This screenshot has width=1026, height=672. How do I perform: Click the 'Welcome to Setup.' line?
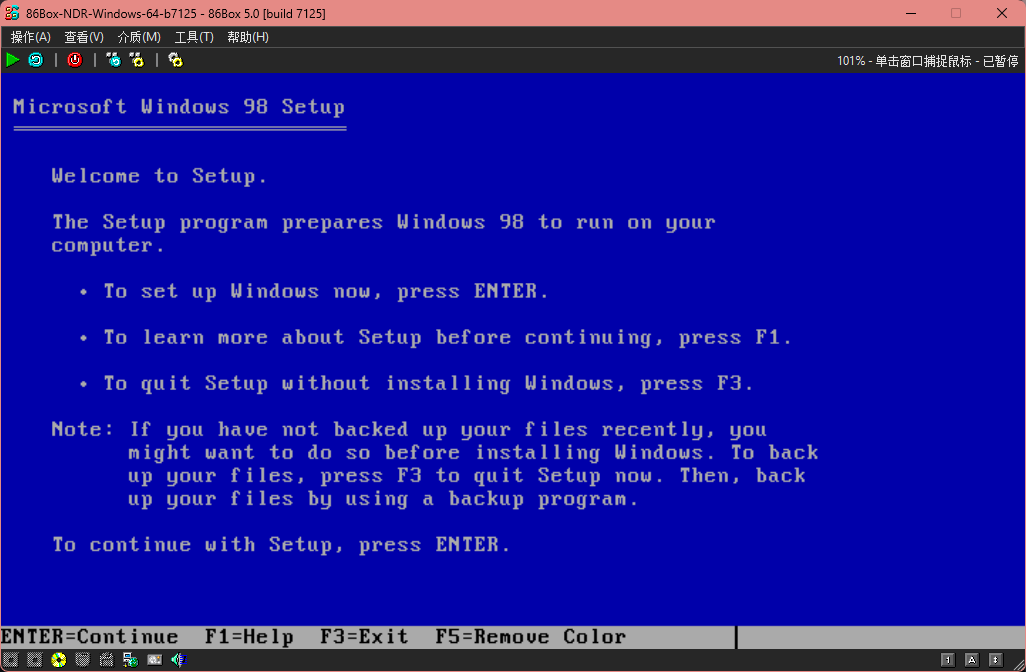pos(159,176)
